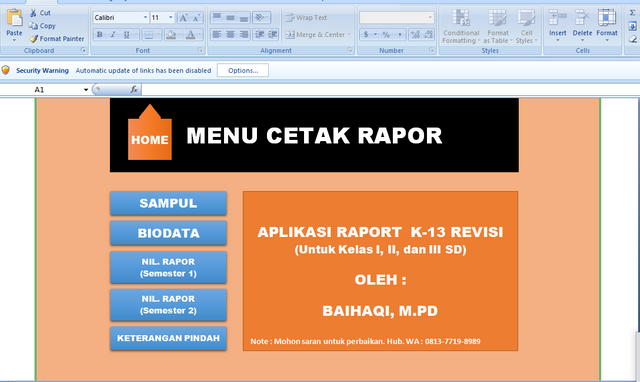640x382 pixels.
Task: Open the Number Format combo box
Action: pyautogui.click(x=396, y=18)
